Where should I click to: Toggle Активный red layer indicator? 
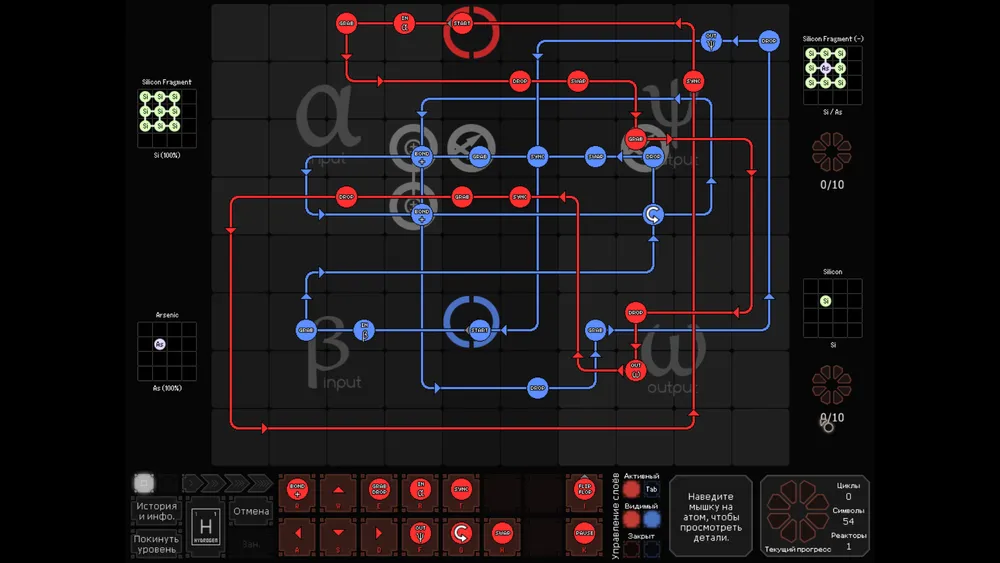[631, 490]
